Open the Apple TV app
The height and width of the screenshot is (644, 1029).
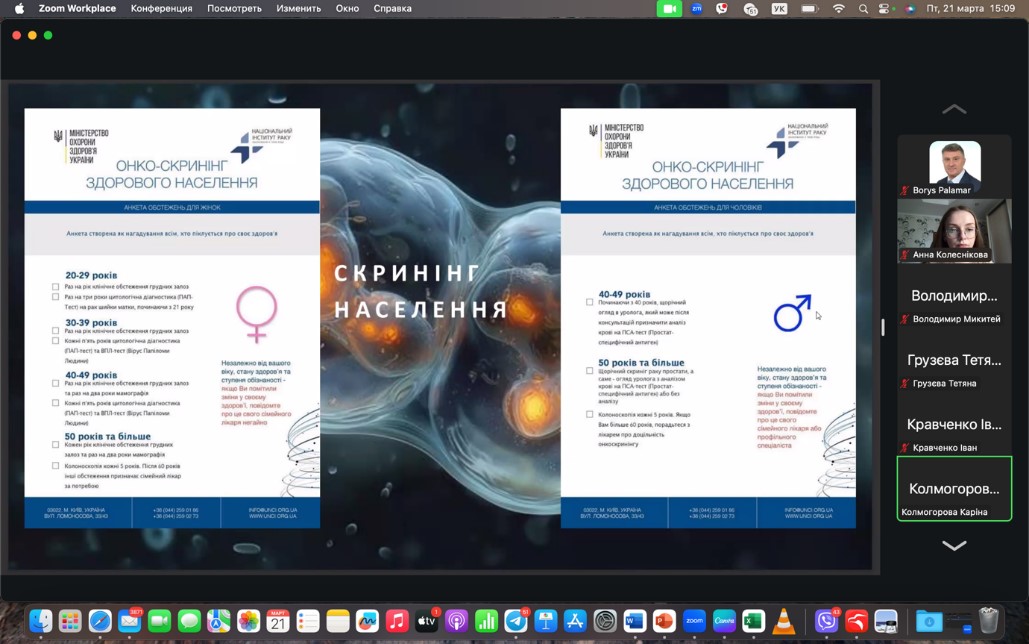[427, 620]
